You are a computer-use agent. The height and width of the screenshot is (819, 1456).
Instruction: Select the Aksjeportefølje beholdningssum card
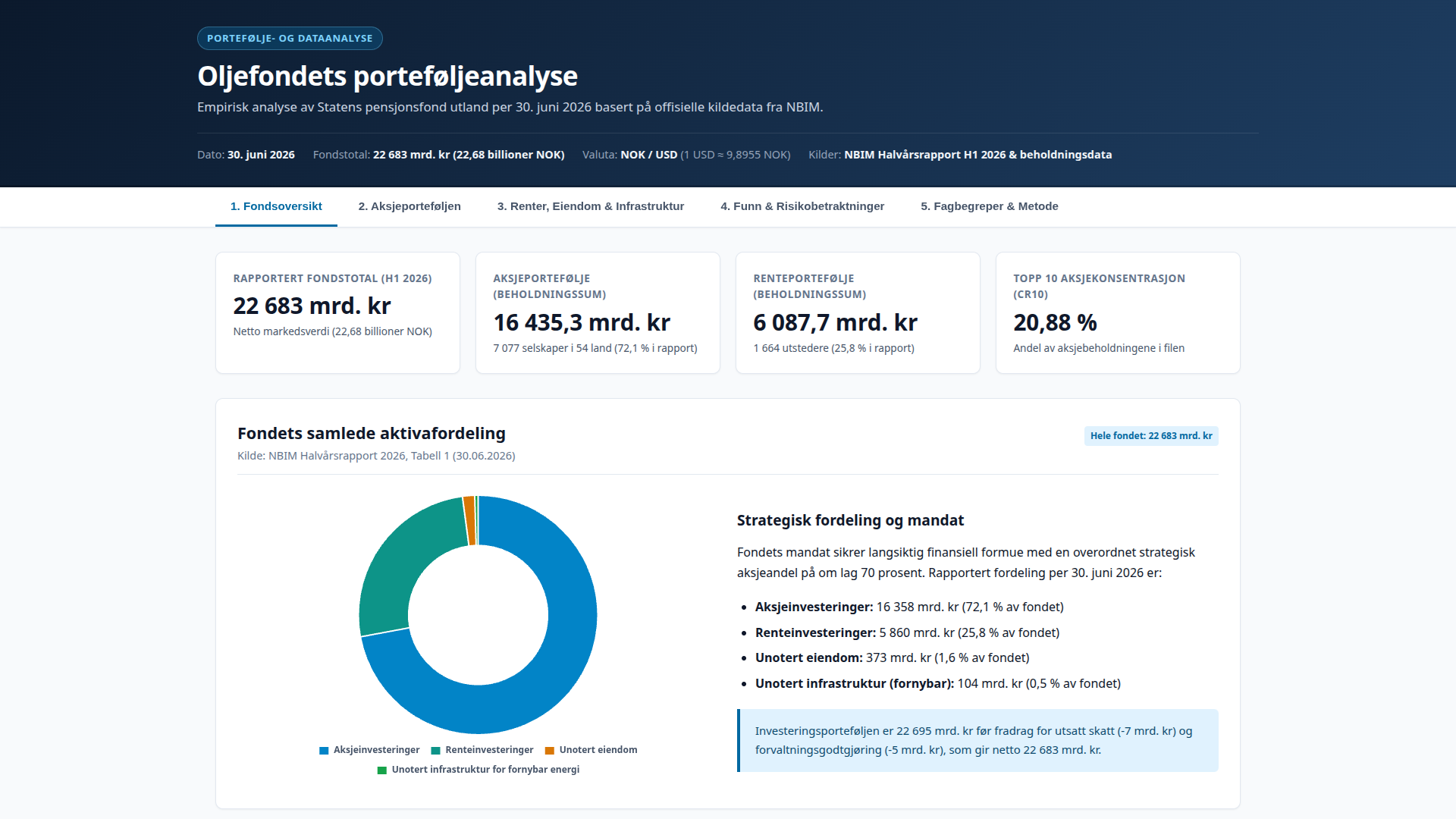coord(598,312)
